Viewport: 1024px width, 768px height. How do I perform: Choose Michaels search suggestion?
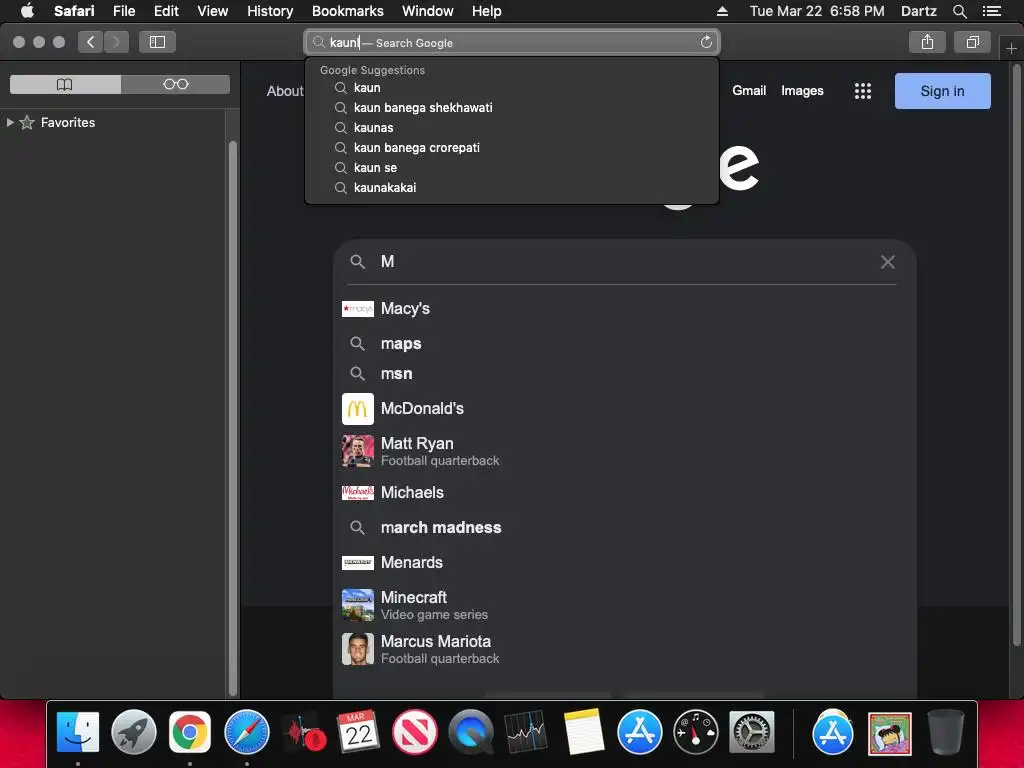pos(624,492)
